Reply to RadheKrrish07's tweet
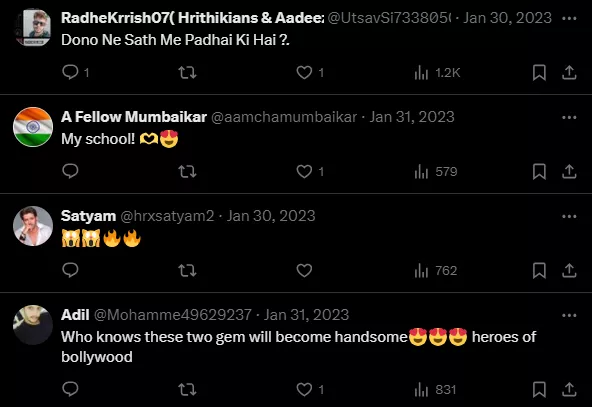 click(71, 72)
